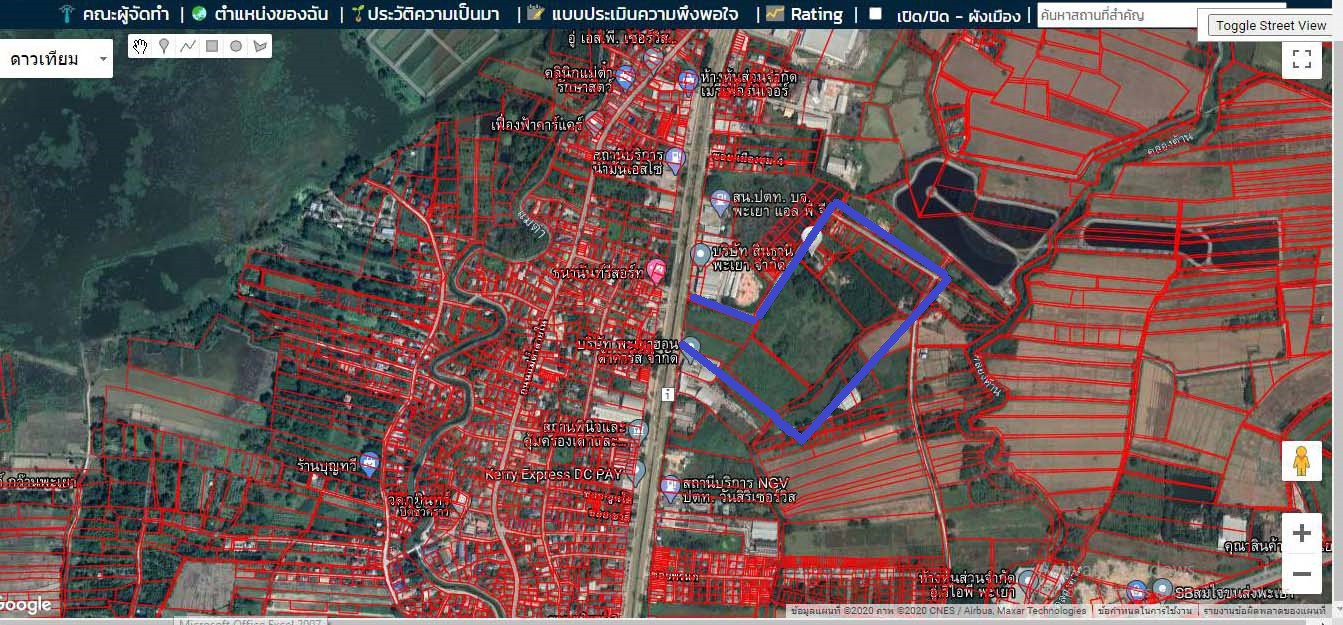Viewport: 1343px width, 625px height.
Task: Zoom out of the map
Action: 1302,574
